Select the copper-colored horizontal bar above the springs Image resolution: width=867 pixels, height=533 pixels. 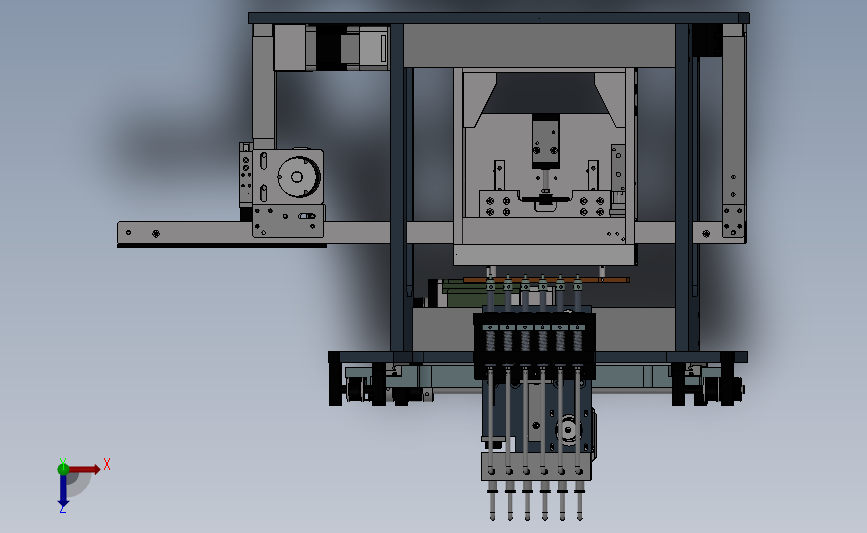[x=546, y=280]
